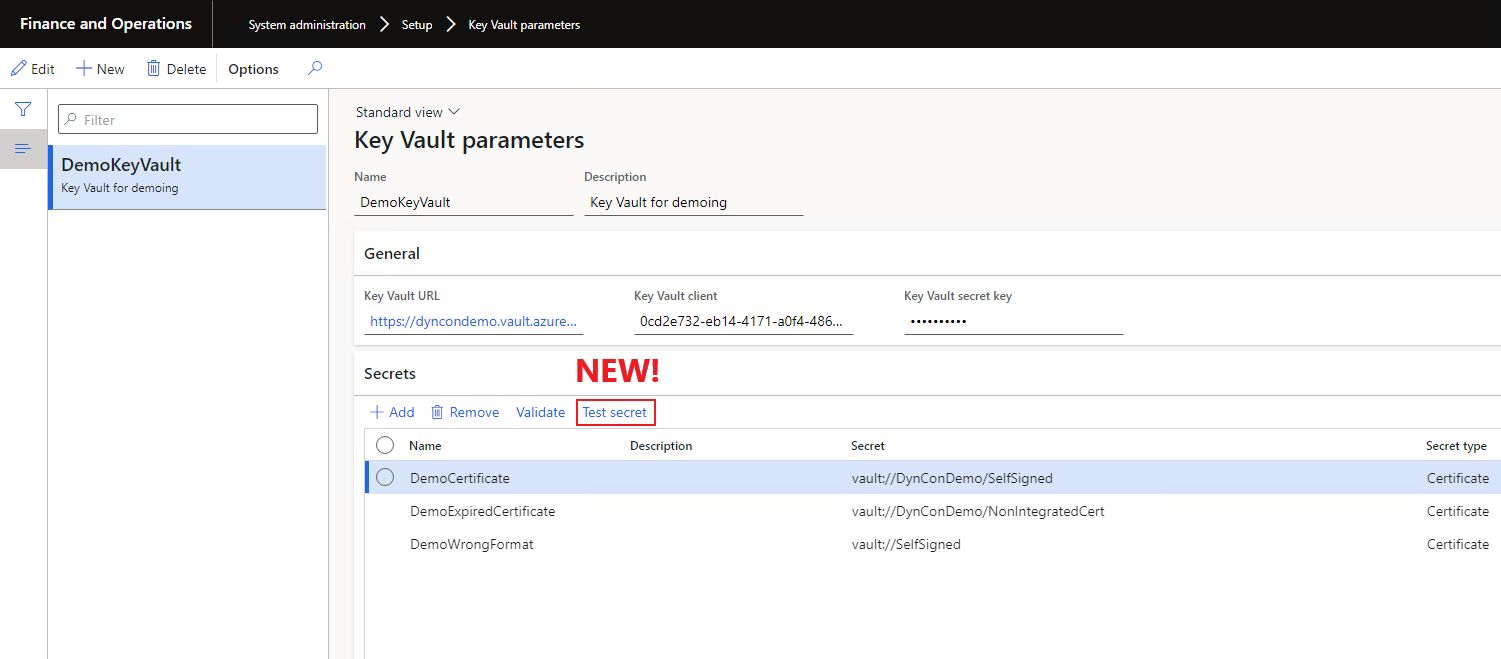Open the filter pane funnel icon
Image resolution: width=1501 pixels, height=659 pixels.
[x=23, y=109]
